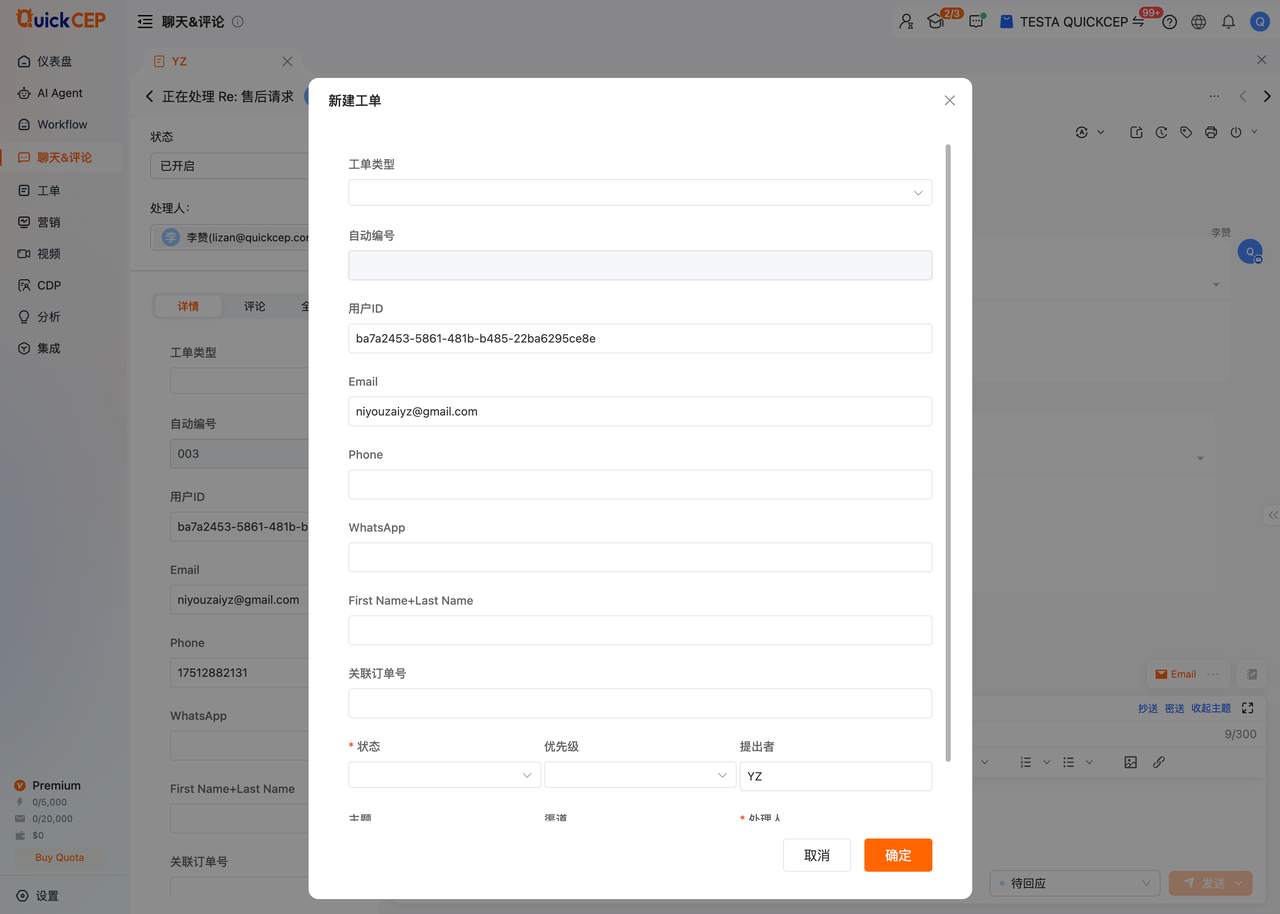
Task: Click the 提出者 field containing YZ
Action: click(x=835, y=776)
